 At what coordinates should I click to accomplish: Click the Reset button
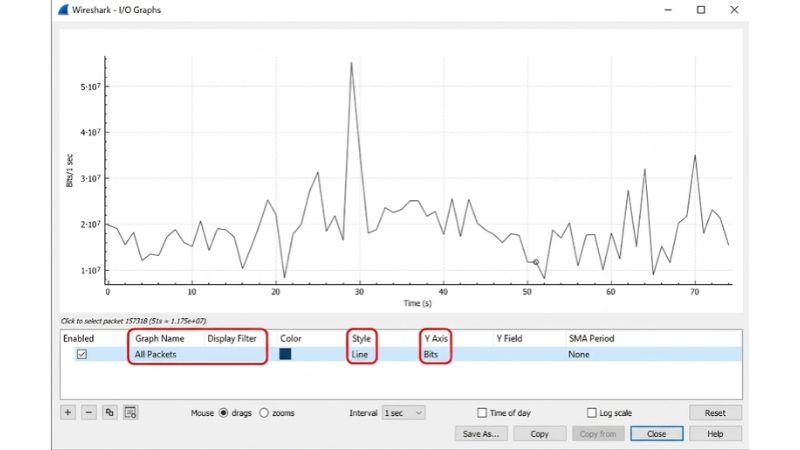[x=715, y=413]
